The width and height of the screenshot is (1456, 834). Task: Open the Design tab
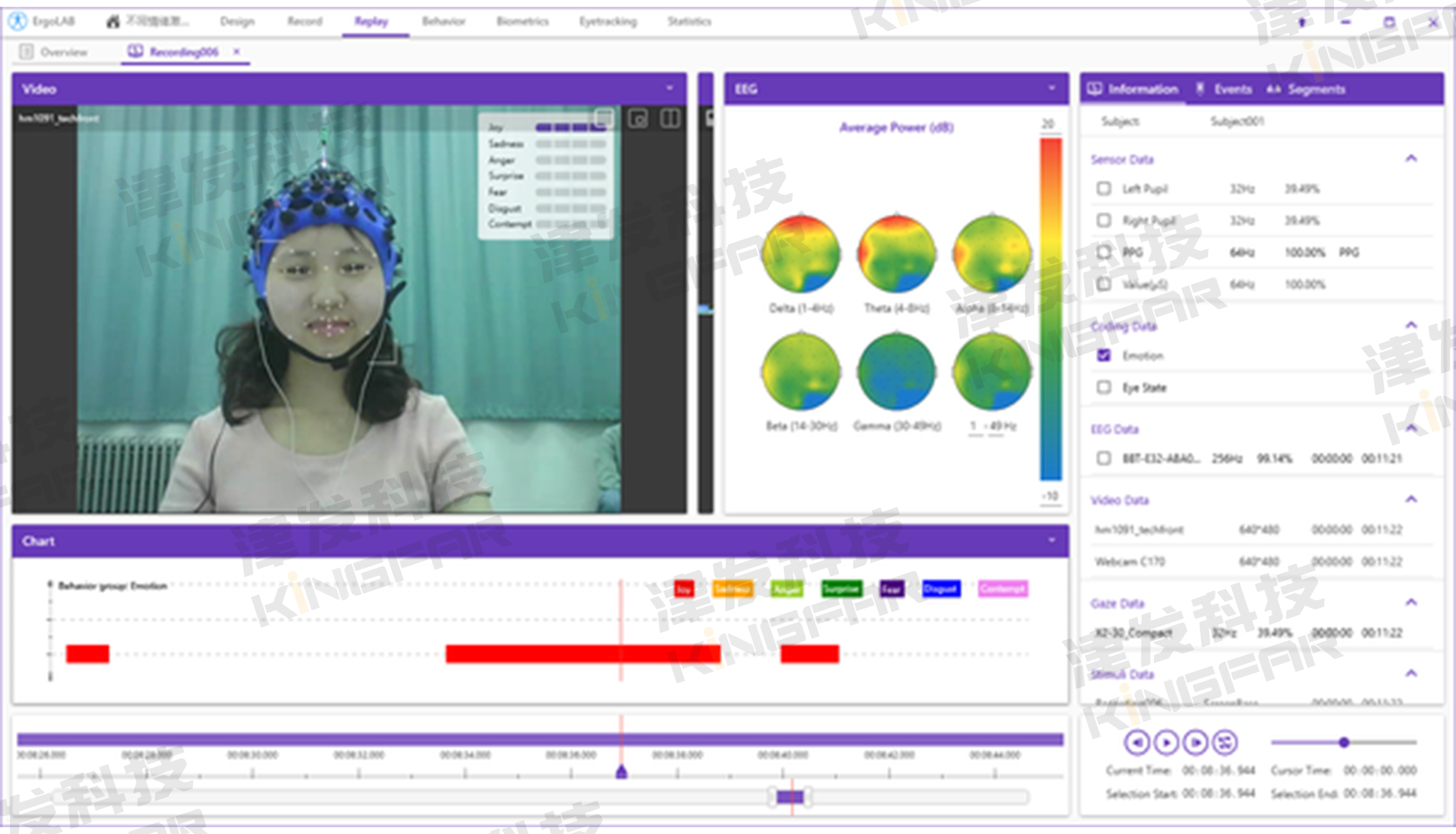pos(237,21)
